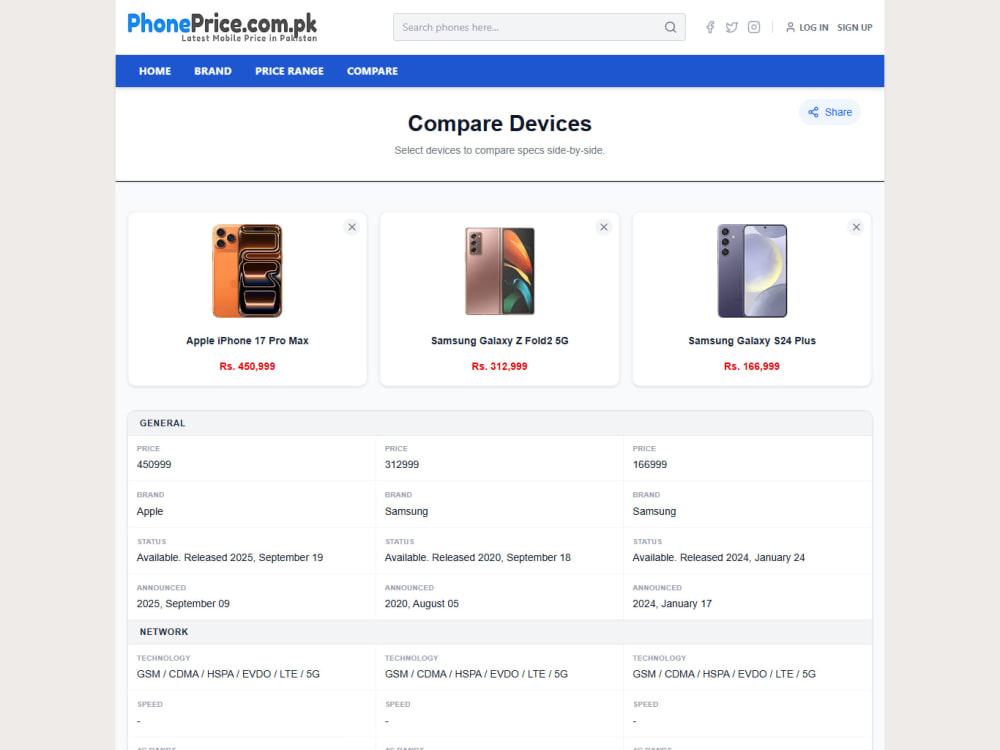Select the 166999 price value

coord(650,465)
